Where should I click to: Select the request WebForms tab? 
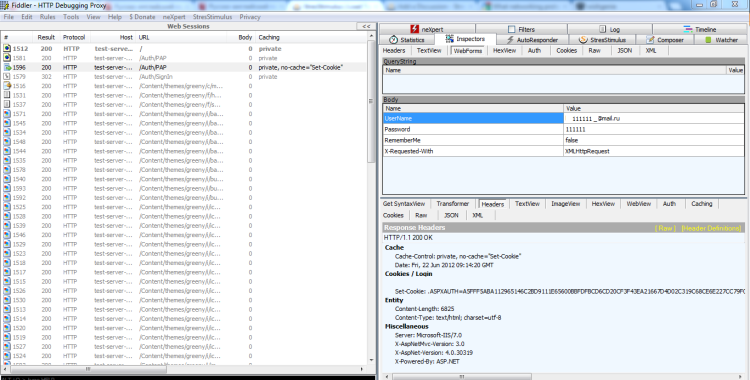tap(468, 51)
